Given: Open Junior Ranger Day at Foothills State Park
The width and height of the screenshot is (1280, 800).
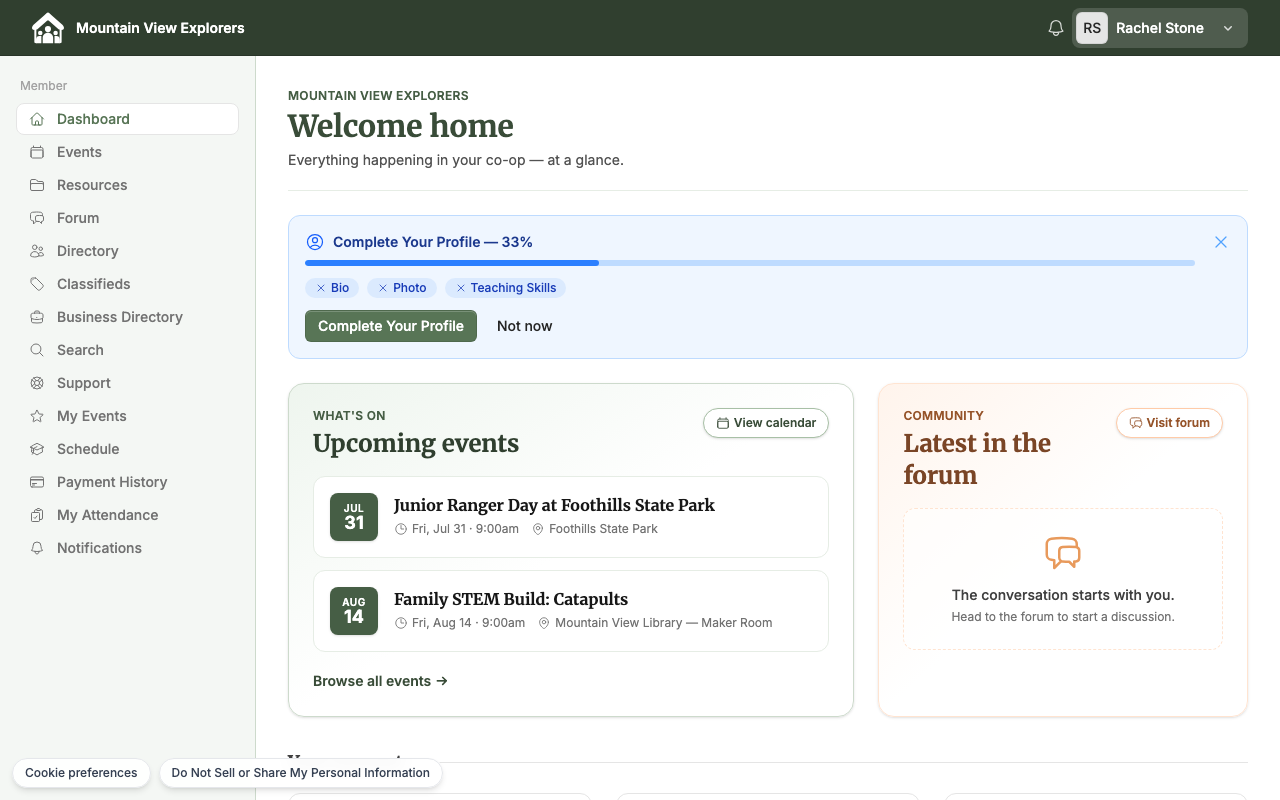Looking at the screenshot, I should pos(571,517).
